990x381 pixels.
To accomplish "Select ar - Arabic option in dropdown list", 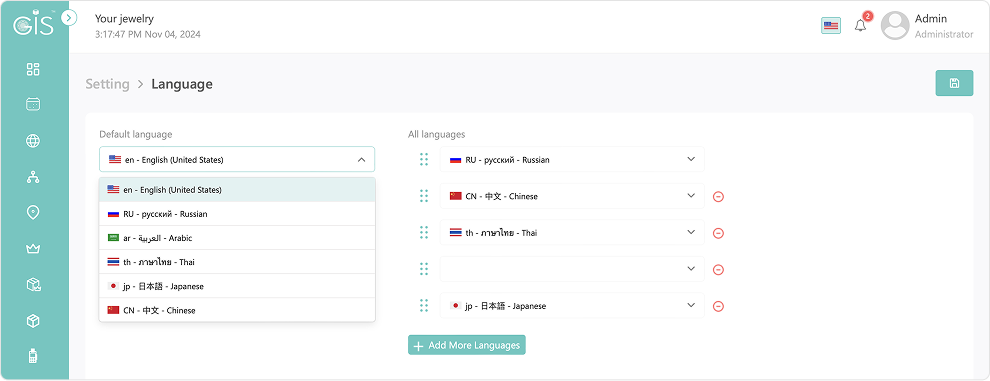I will pos(237,238).
